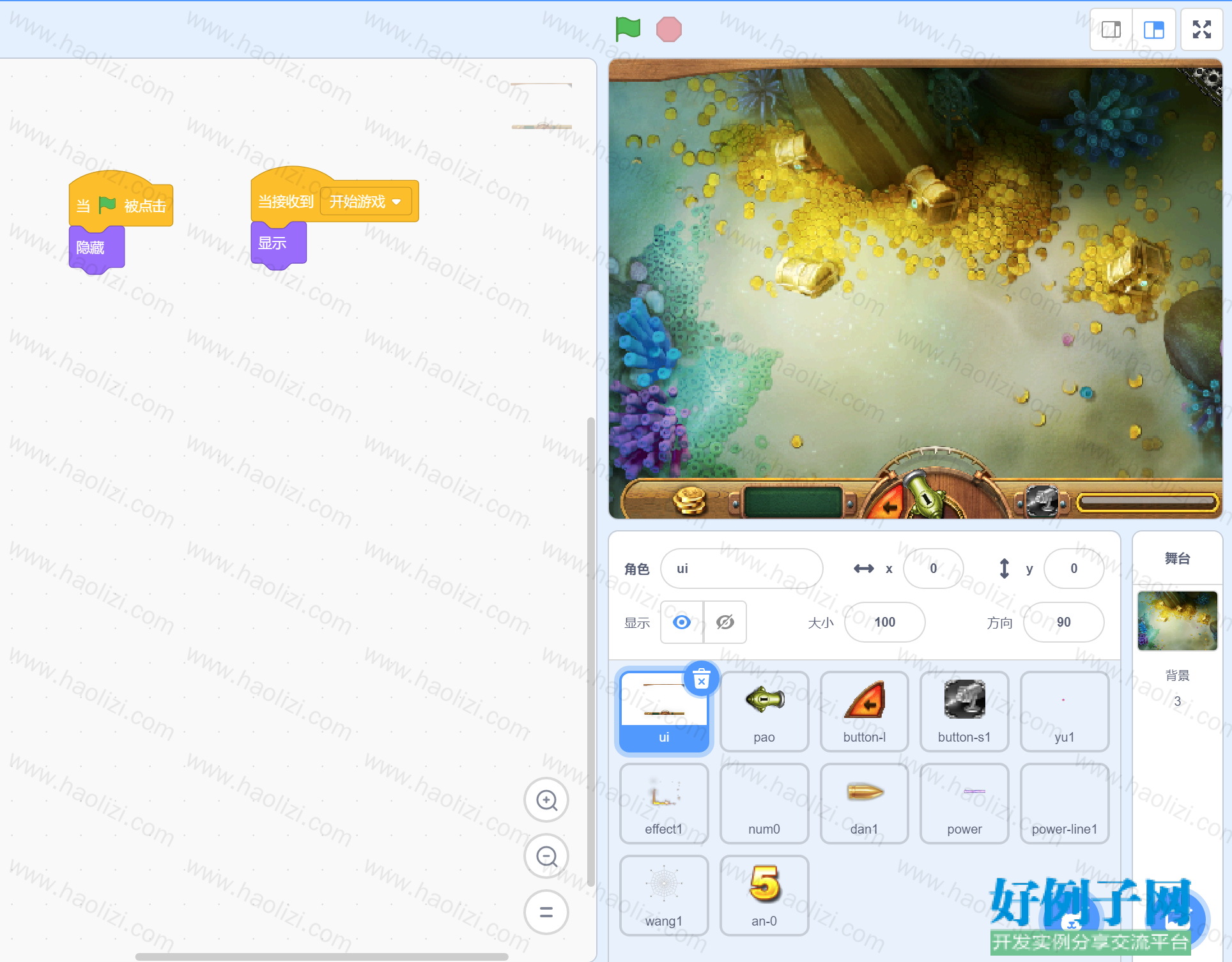Select the stage backdrop thumbnail
Image resolution: width=1232 pixels, height=962 pixels.
pyautogui.click(x=1177, y=621)
